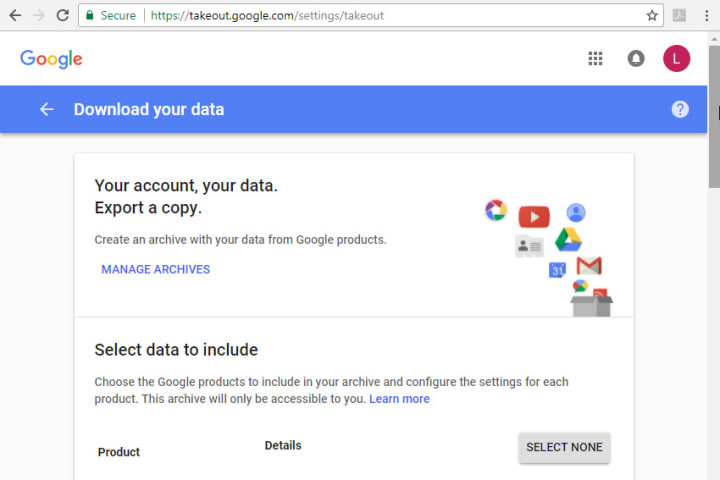This screenshot has height=480, width=720.
Task: Open the Google apps grid
Action: pos(596,59)
